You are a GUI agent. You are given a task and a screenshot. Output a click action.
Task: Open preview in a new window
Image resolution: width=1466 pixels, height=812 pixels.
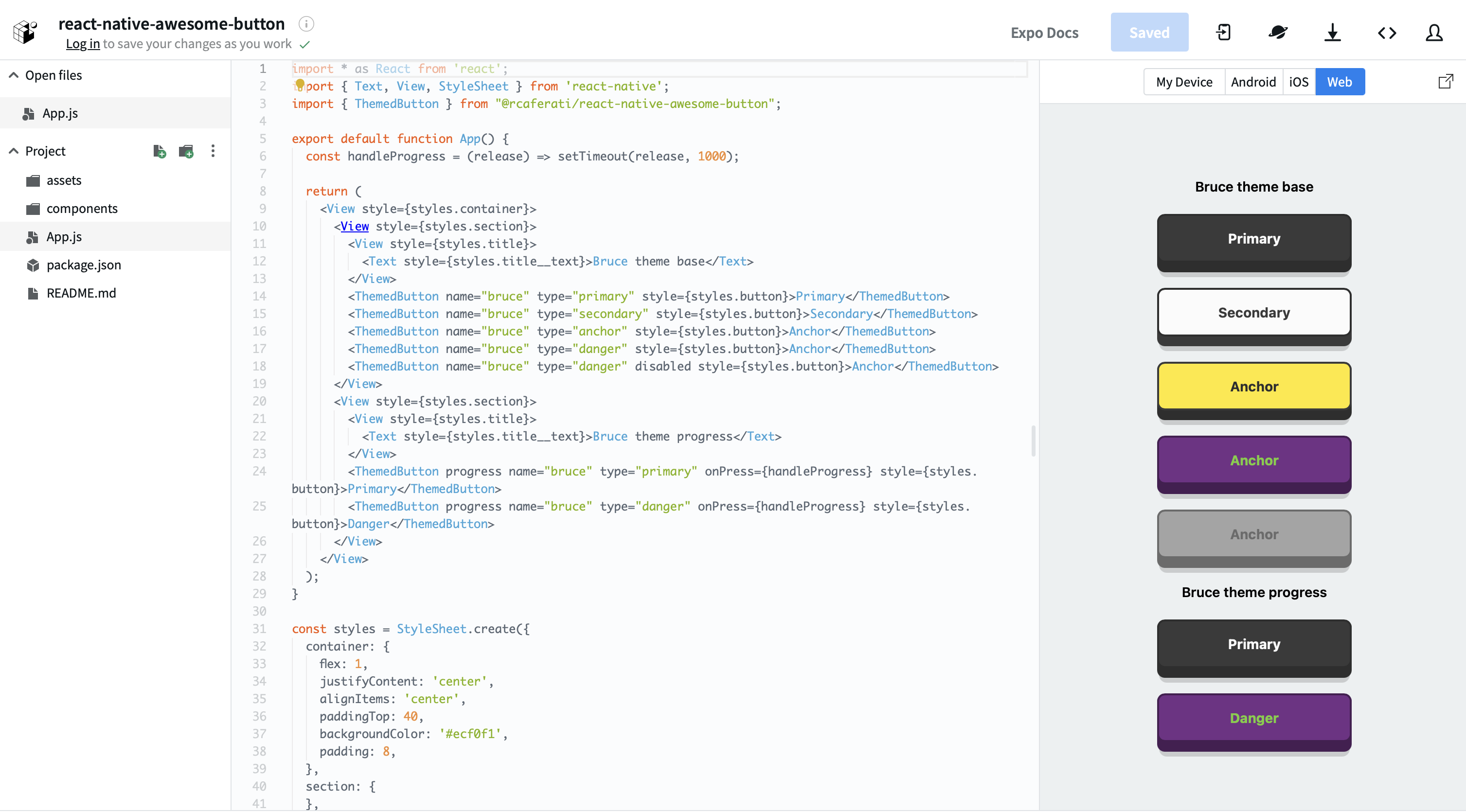coord(1446,81)
